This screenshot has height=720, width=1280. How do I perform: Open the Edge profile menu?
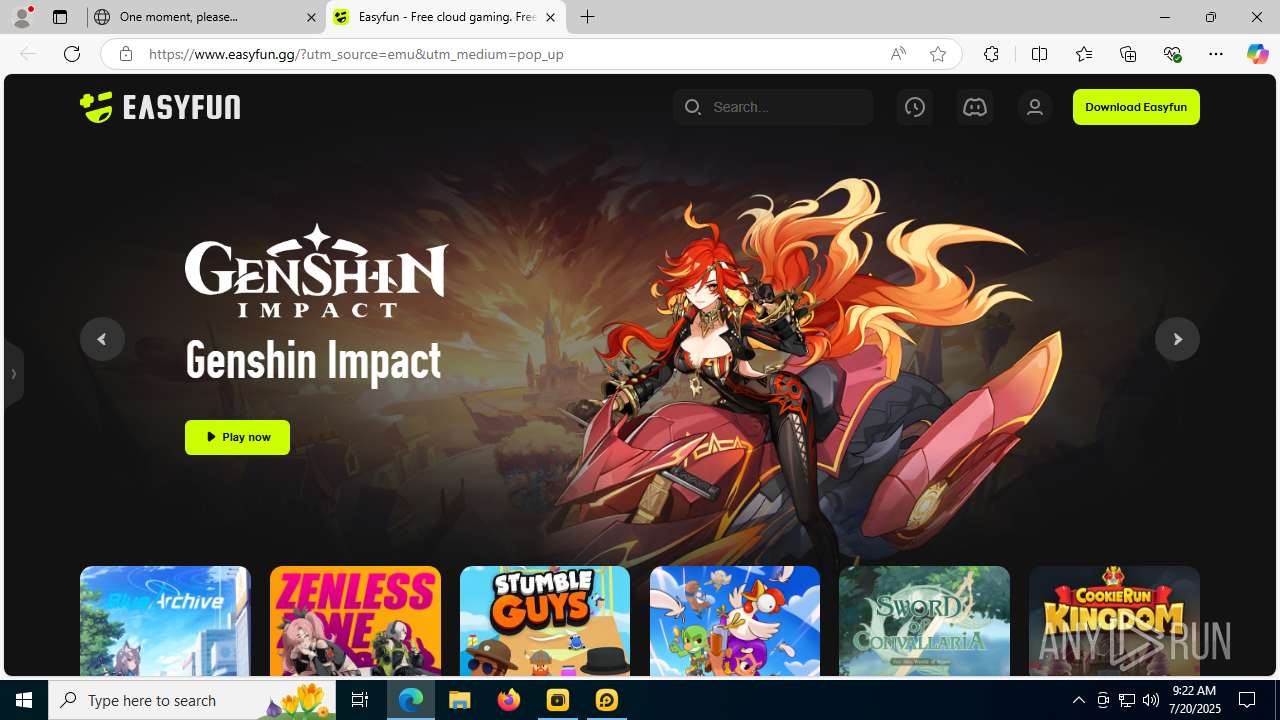pos(22,17)
